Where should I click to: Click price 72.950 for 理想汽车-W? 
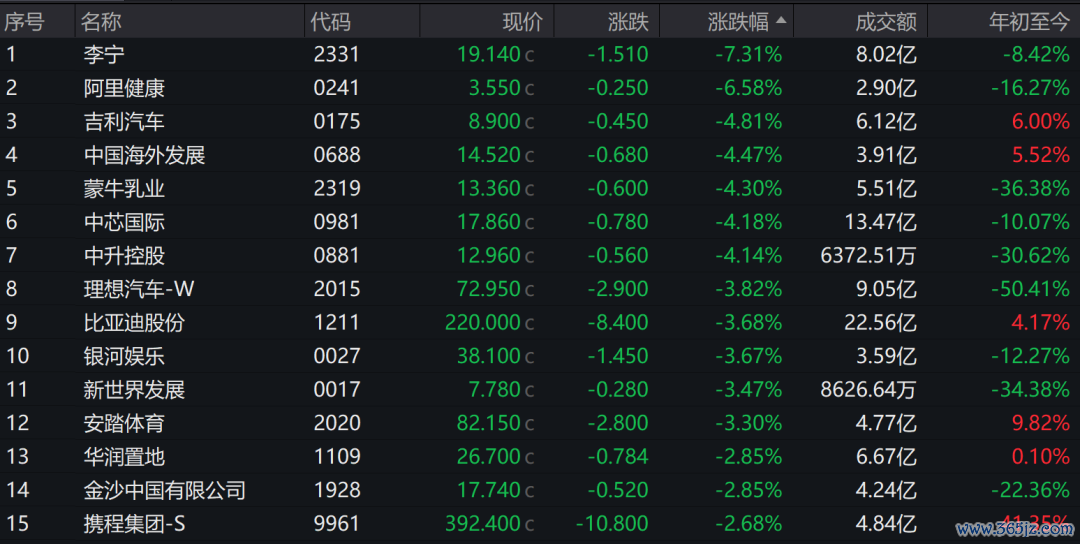[489, 289]
